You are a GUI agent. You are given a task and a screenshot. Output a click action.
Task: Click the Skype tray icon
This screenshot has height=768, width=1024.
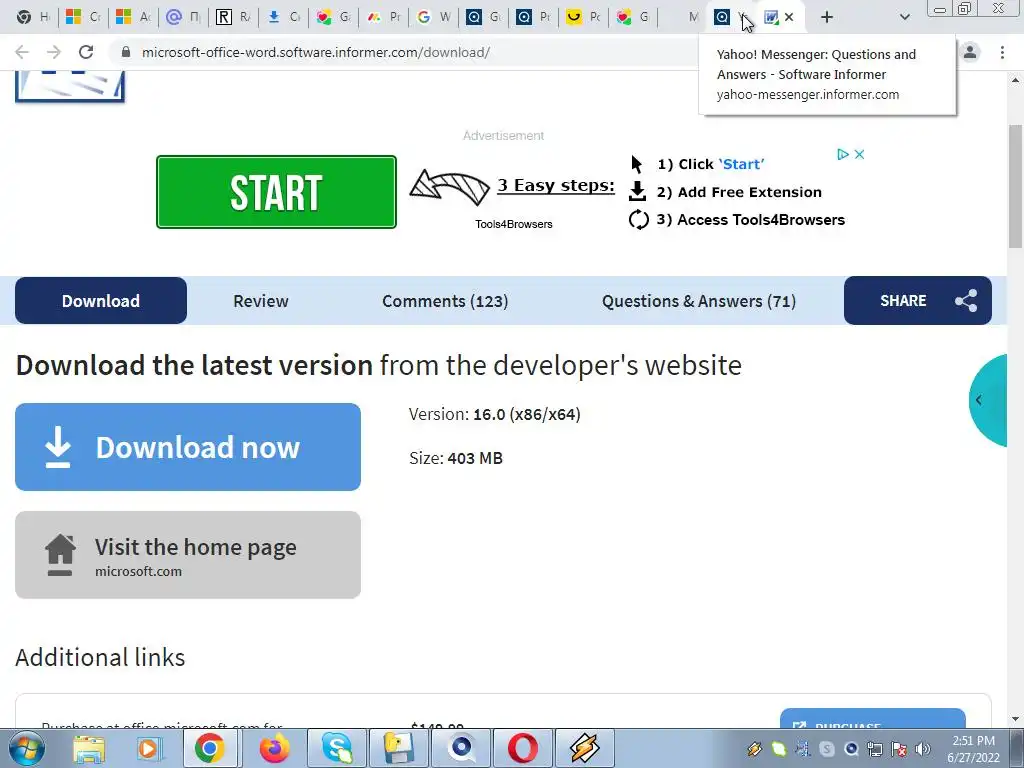click(827, 749)
